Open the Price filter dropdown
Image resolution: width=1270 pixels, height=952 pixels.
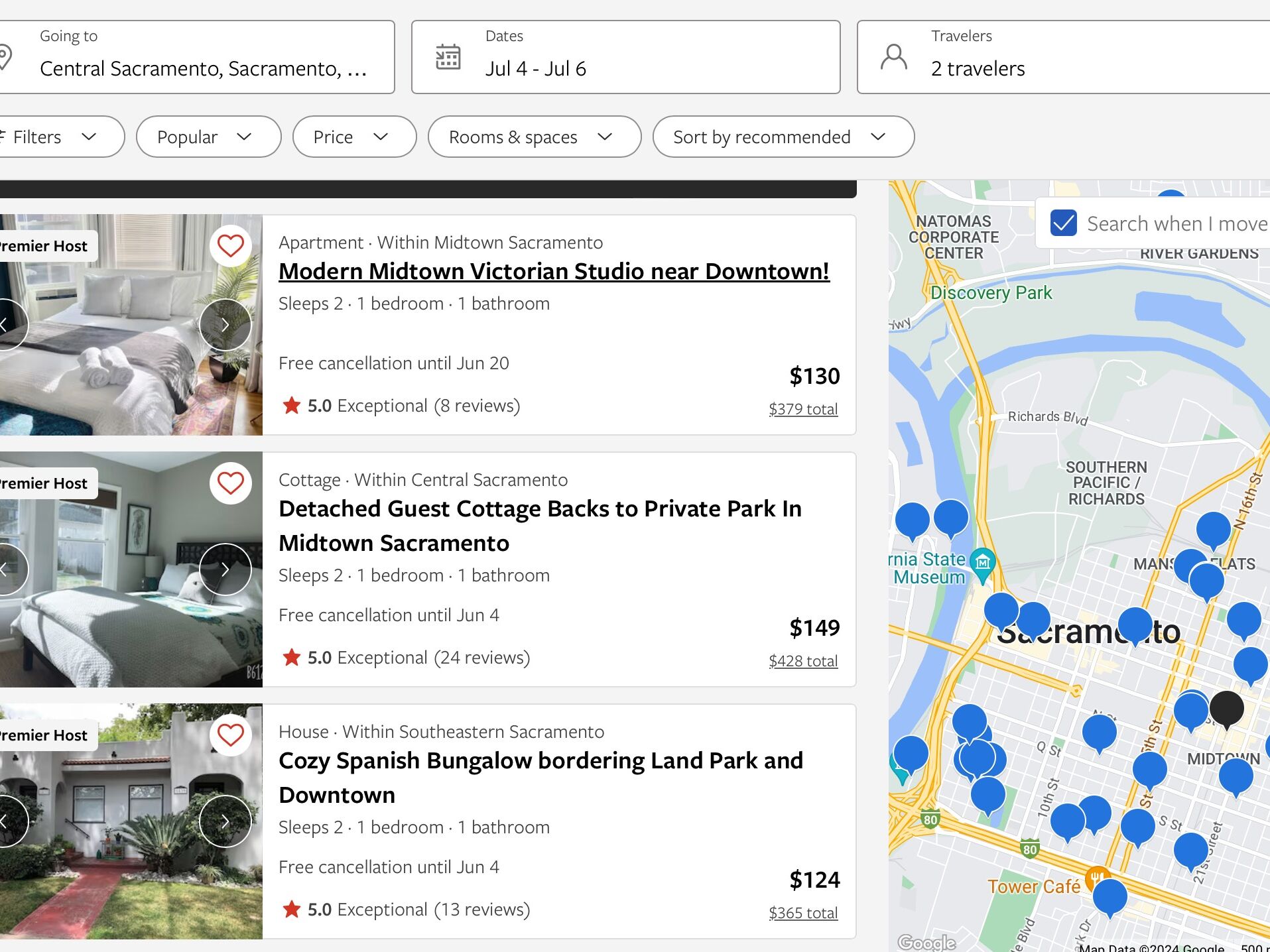pyautogui.click(x=355, y=137)
